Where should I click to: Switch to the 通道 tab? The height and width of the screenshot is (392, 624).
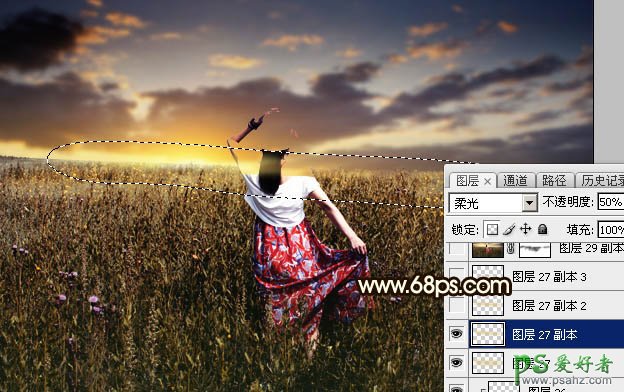tap(515, 181)
